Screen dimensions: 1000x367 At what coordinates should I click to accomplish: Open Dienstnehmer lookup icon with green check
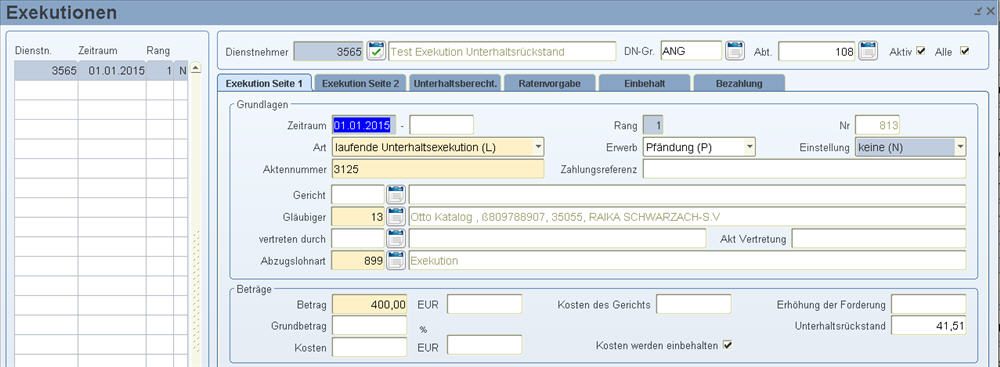(376, 51)
